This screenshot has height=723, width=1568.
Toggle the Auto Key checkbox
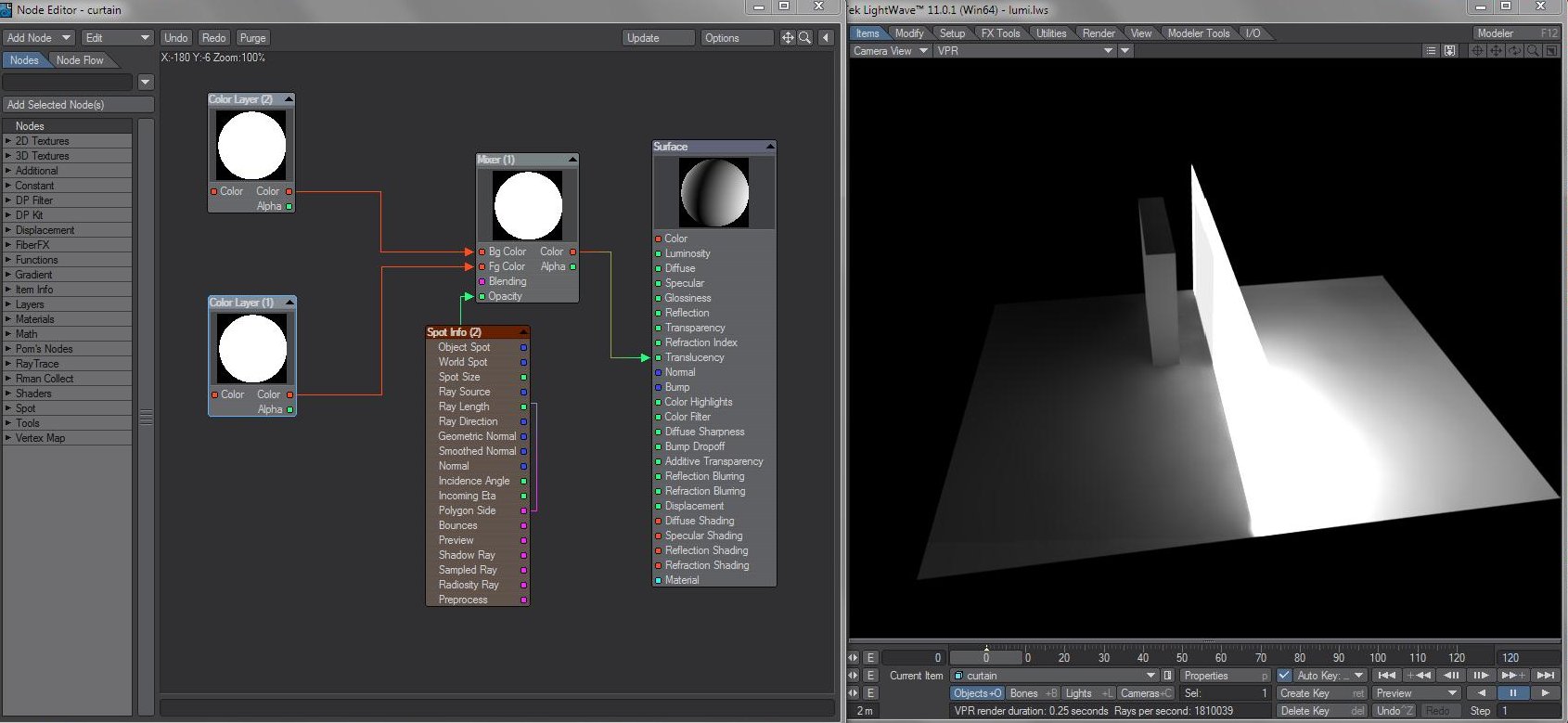pyautogui.click(x=1284, y=676)
